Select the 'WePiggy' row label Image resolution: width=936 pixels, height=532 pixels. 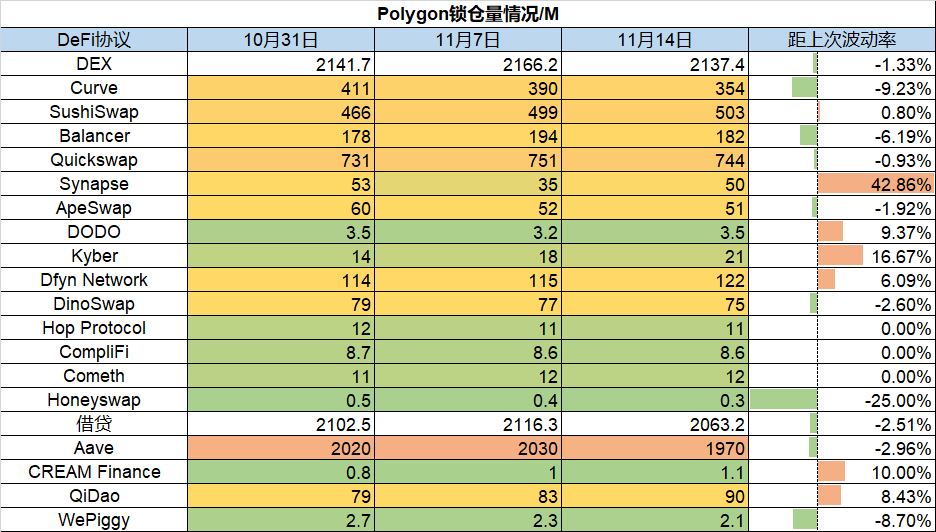[x=94, y=519]
